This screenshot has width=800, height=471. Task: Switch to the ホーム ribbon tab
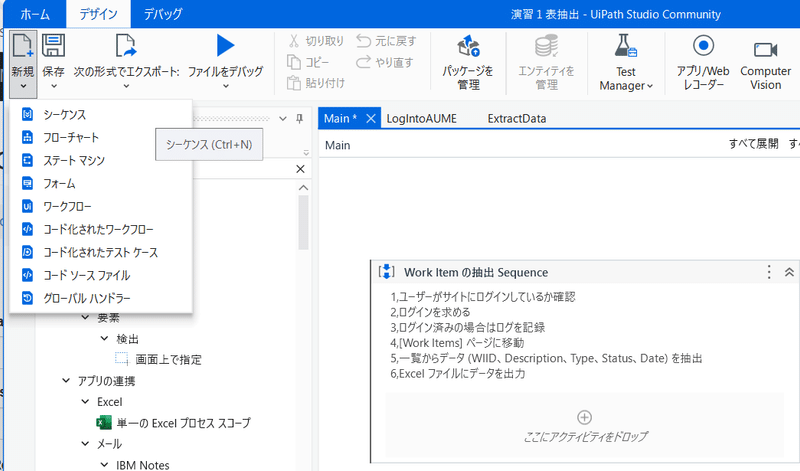[x=35, y=14]
